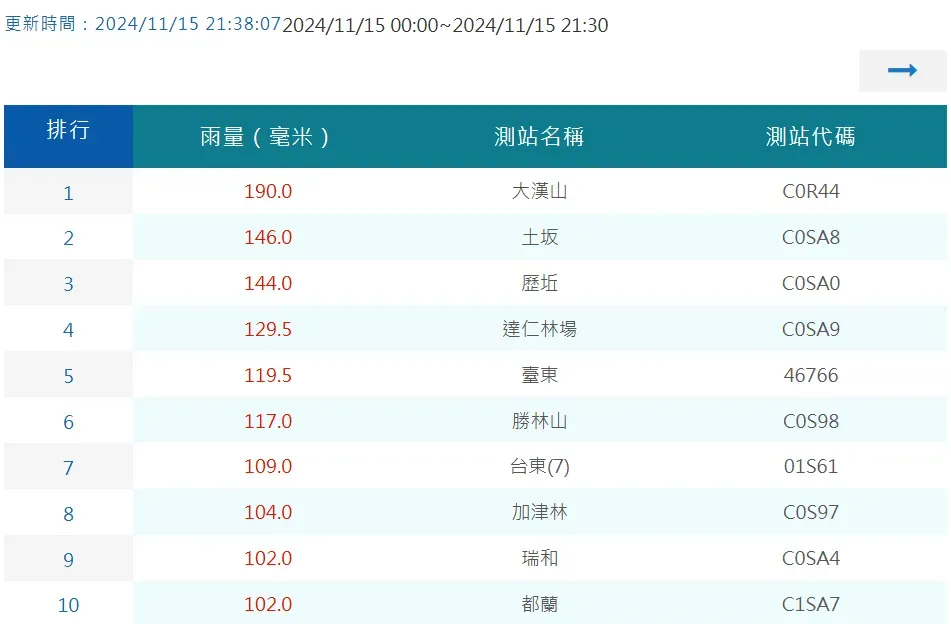
Task: Click station code 46766
Action: [x=811, y=375]
